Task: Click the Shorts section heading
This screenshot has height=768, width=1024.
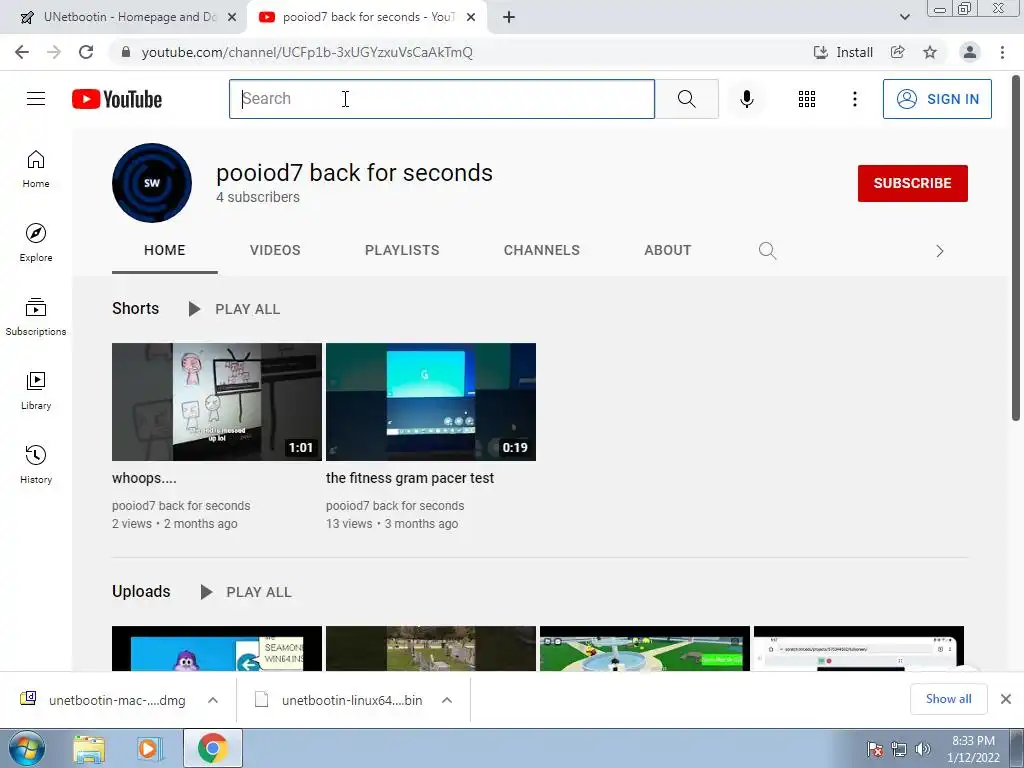Action: pyautogui.click(x=135, y=308)
